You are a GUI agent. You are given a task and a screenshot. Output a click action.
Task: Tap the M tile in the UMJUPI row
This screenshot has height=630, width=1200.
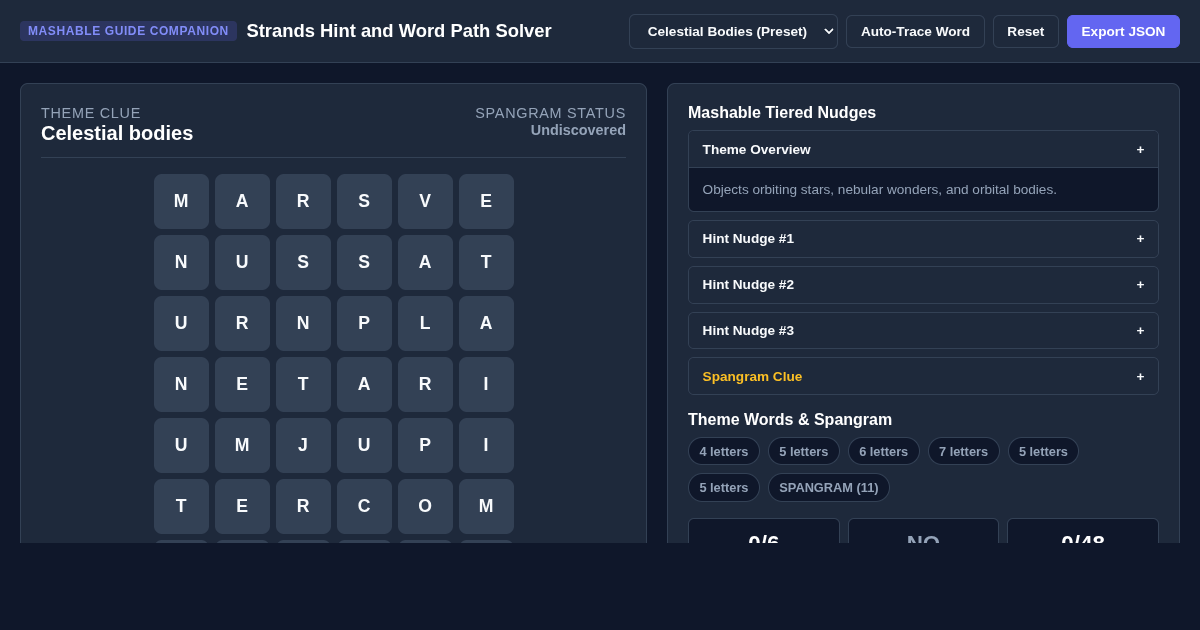point(242,445)
